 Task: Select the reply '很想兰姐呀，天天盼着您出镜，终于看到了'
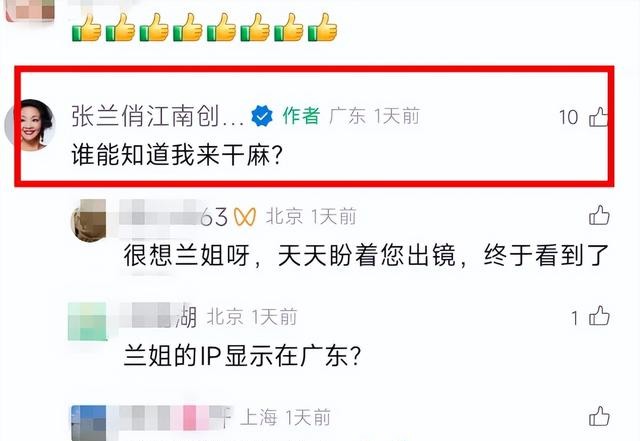point(366,256)
